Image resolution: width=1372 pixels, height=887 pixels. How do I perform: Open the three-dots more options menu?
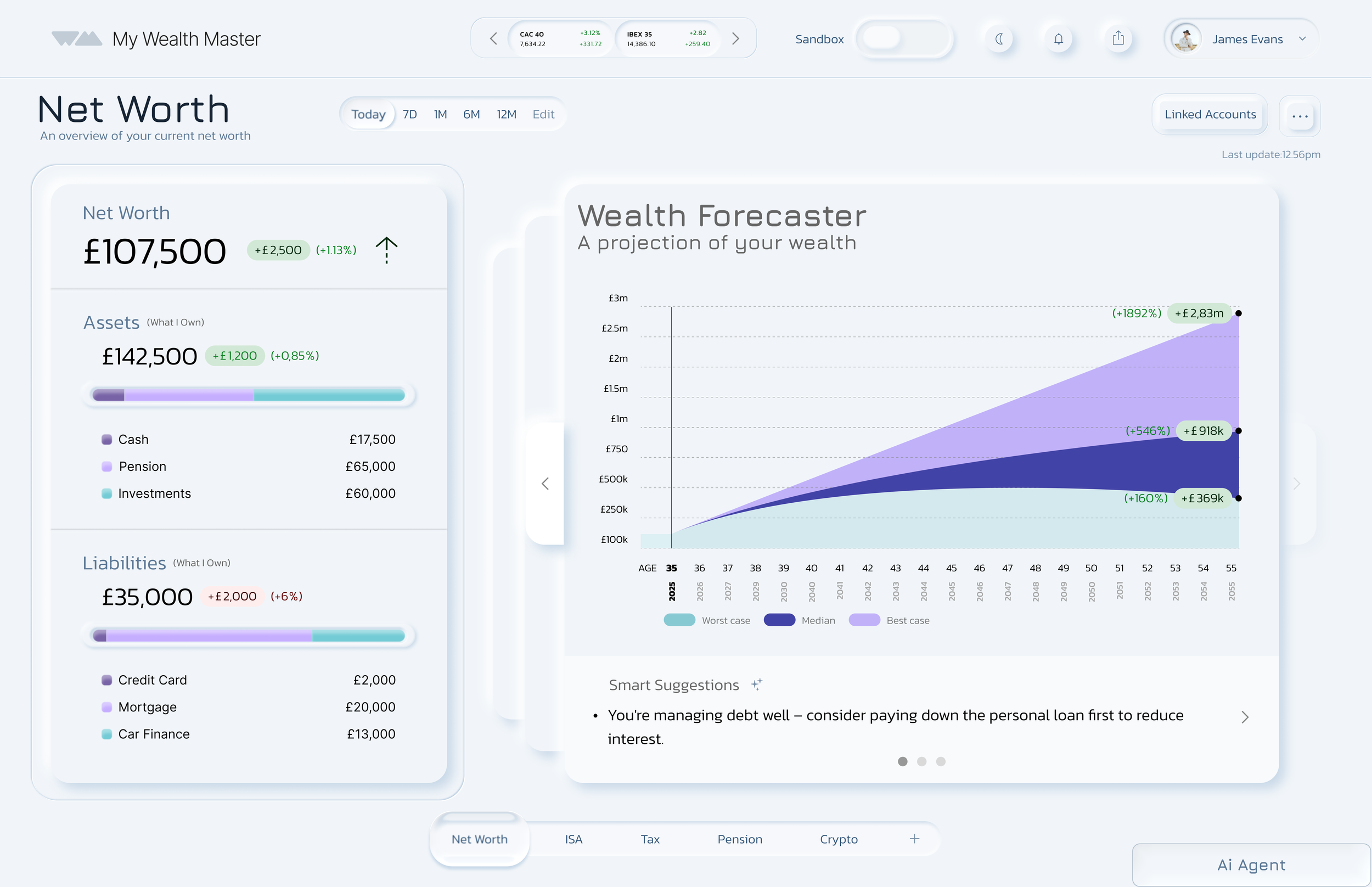[1300, 116]
